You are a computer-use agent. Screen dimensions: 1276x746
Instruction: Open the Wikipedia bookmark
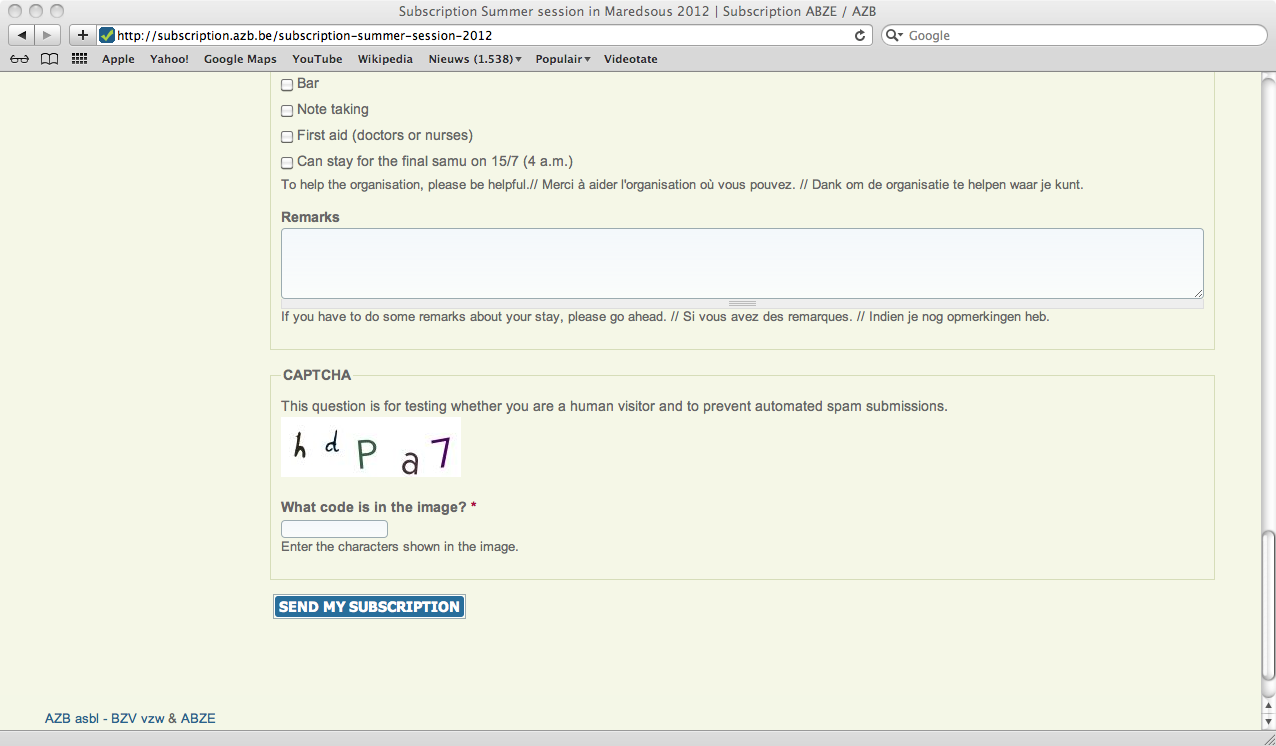point(385,59)
